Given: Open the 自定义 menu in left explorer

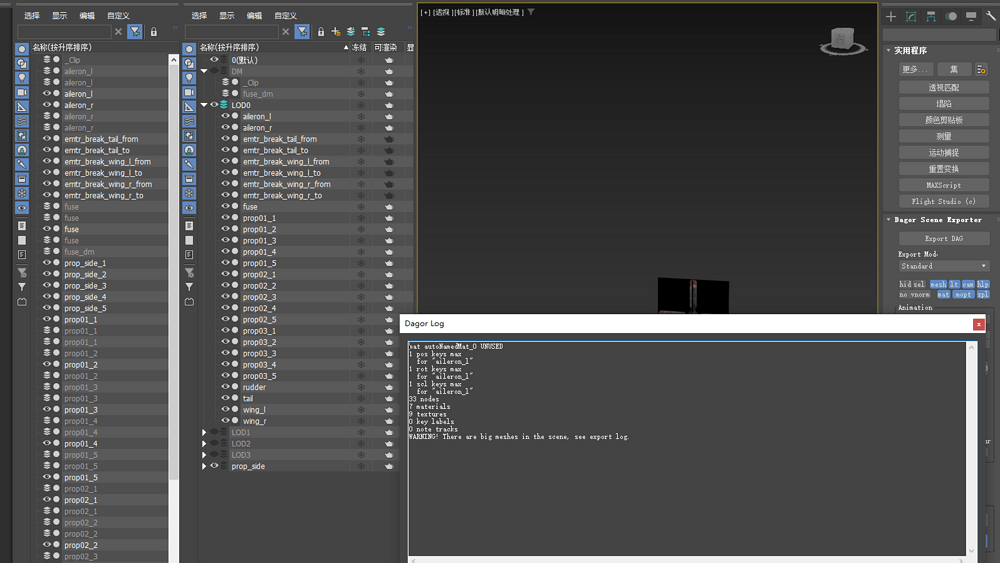Looking at the screenshot, I should coord(118,16).
